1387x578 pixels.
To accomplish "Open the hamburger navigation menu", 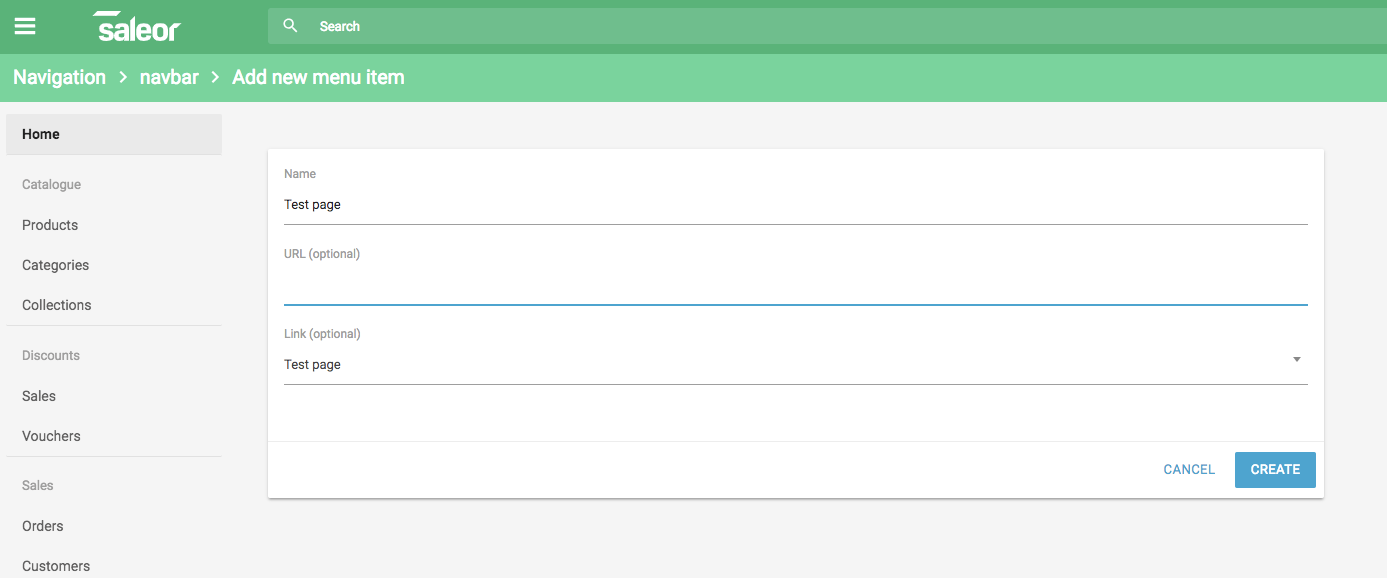I will [x=25, y=26].
